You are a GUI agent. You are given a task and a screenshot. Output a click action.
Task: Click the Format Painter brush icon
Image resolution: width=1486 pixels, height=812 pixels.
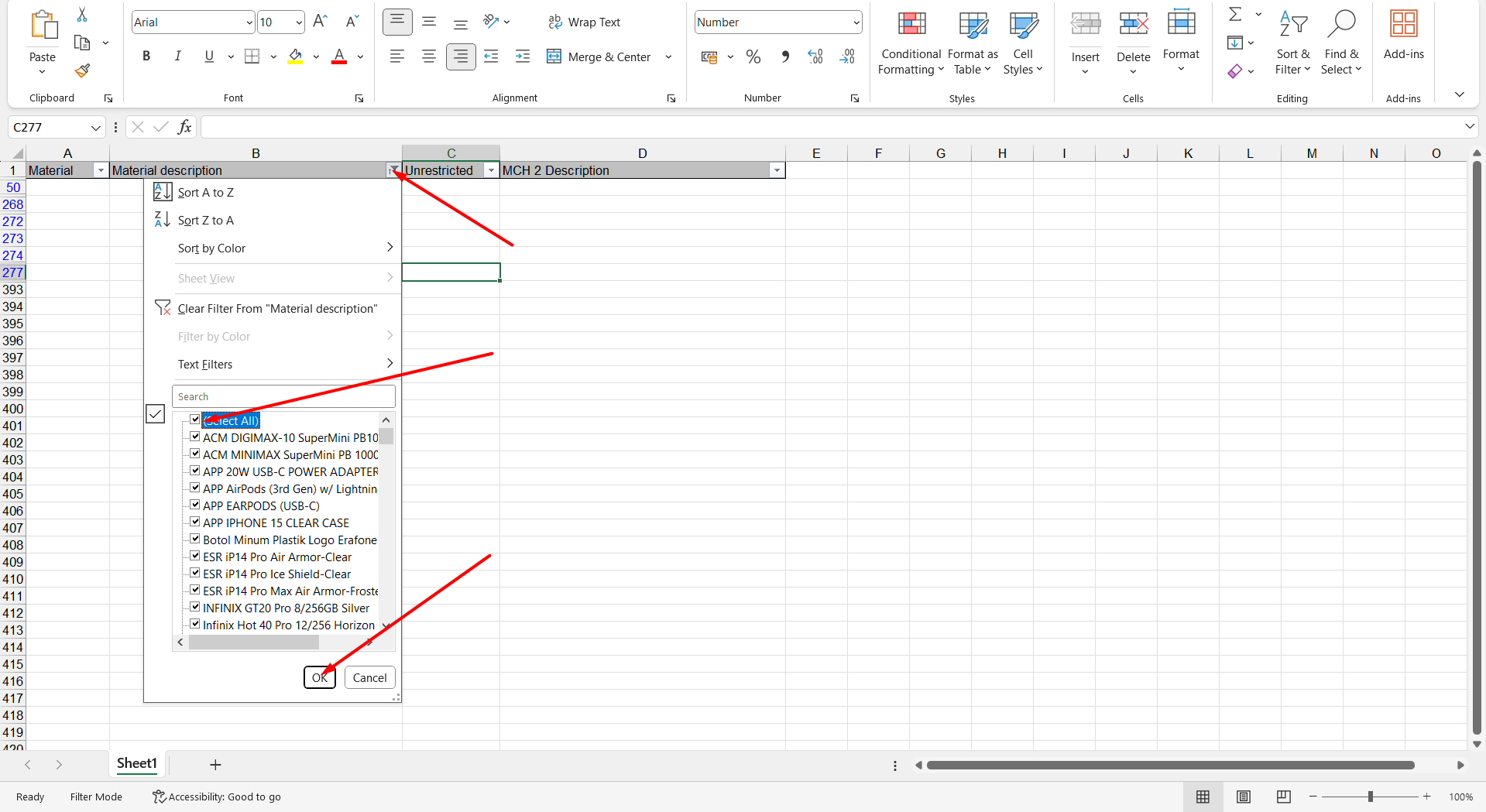(82, 71)
